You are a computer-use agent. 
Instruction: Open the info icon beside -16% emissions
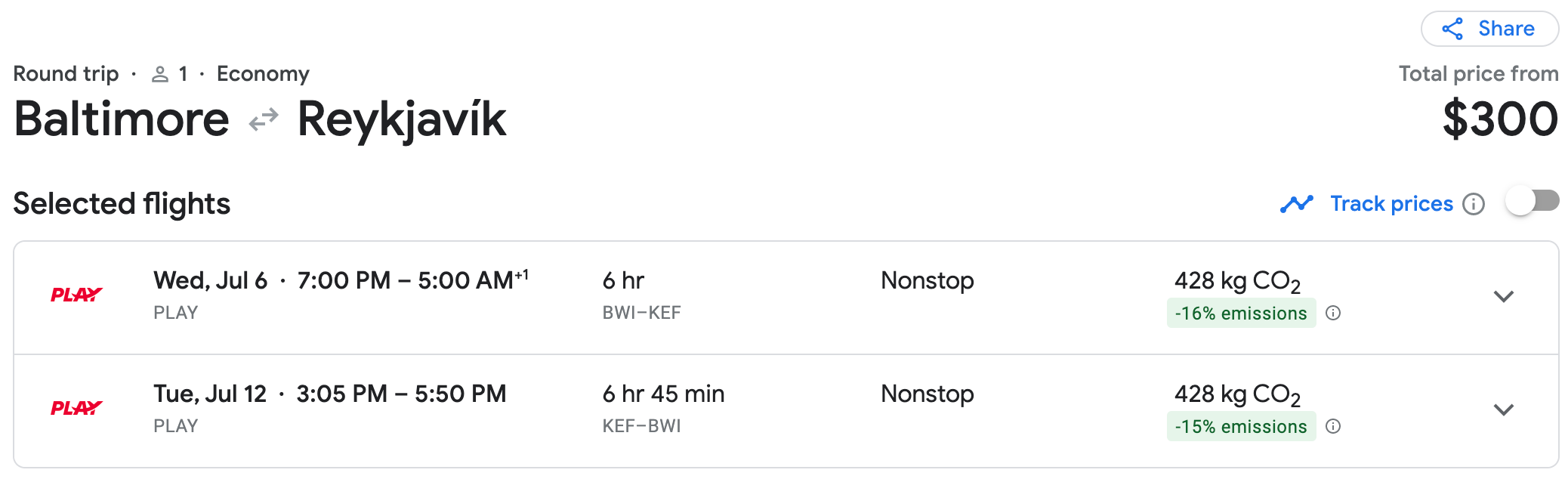1333,313
